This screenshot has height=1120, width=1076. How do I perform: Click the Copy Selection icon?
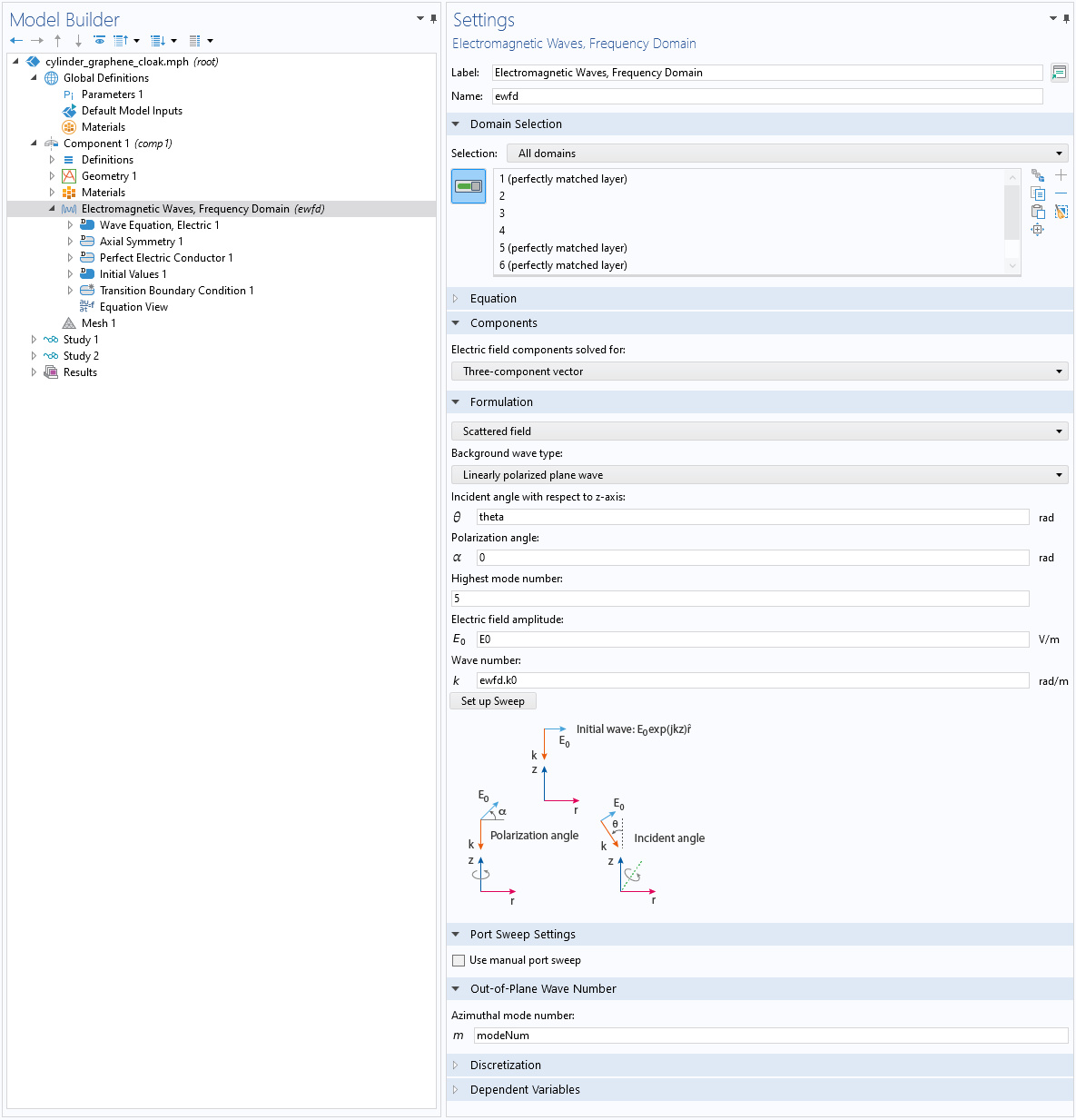pyautogui.click(x=1038, y=193)
